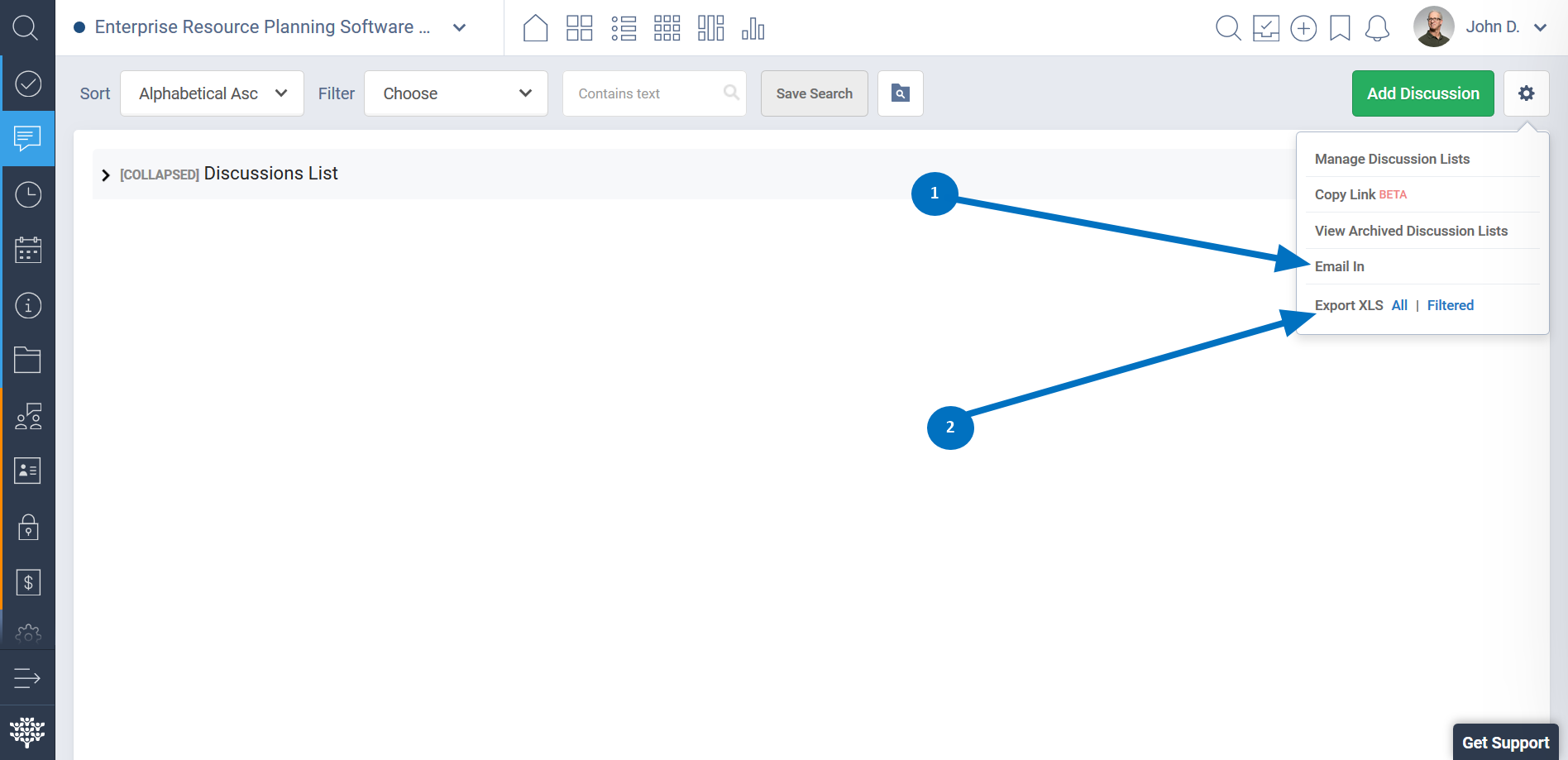The width and height of the screenshot is (1568, 760).
Task: Open the Calendar icon in sidebar
Action: 28,250
